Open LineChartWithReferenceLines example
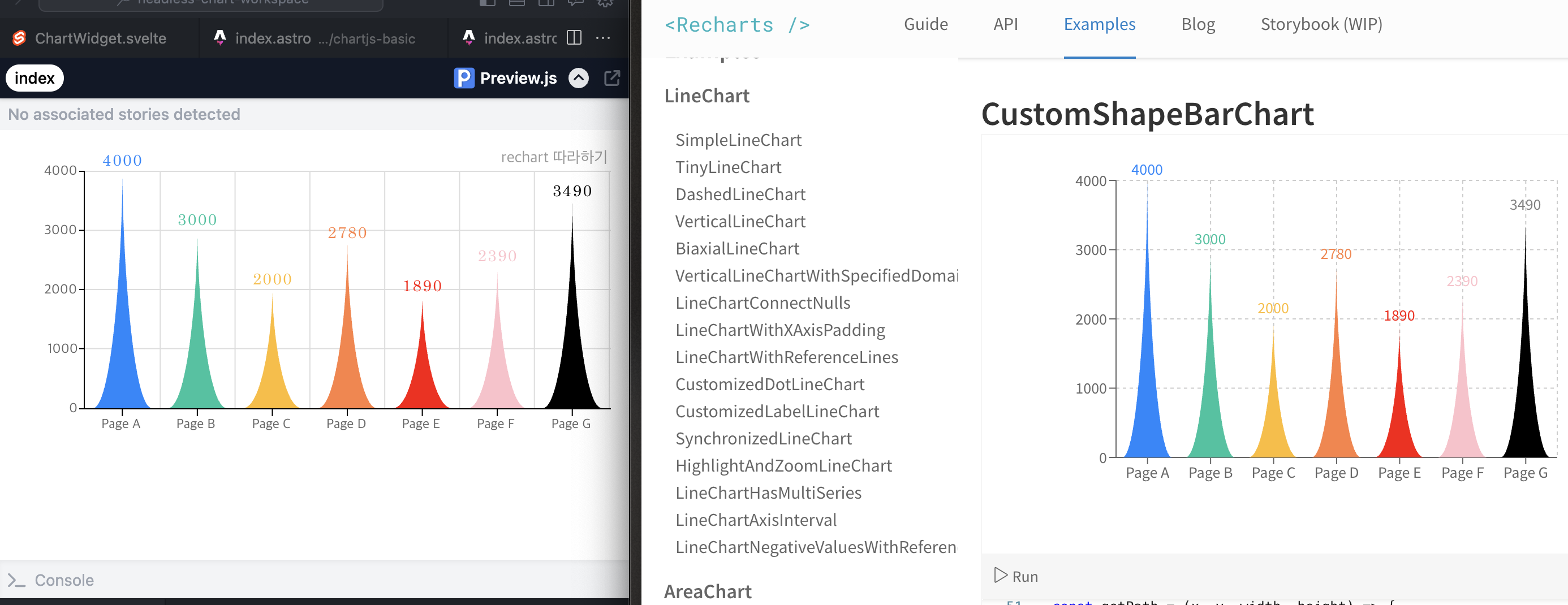The height and width of the screenshot is (605, 1568). pyautogui.click(x=786, y=357)
